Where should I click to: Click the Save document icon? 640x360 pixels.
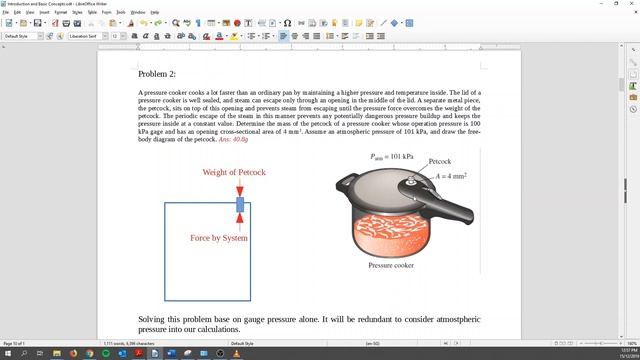(x=38, y=23)
